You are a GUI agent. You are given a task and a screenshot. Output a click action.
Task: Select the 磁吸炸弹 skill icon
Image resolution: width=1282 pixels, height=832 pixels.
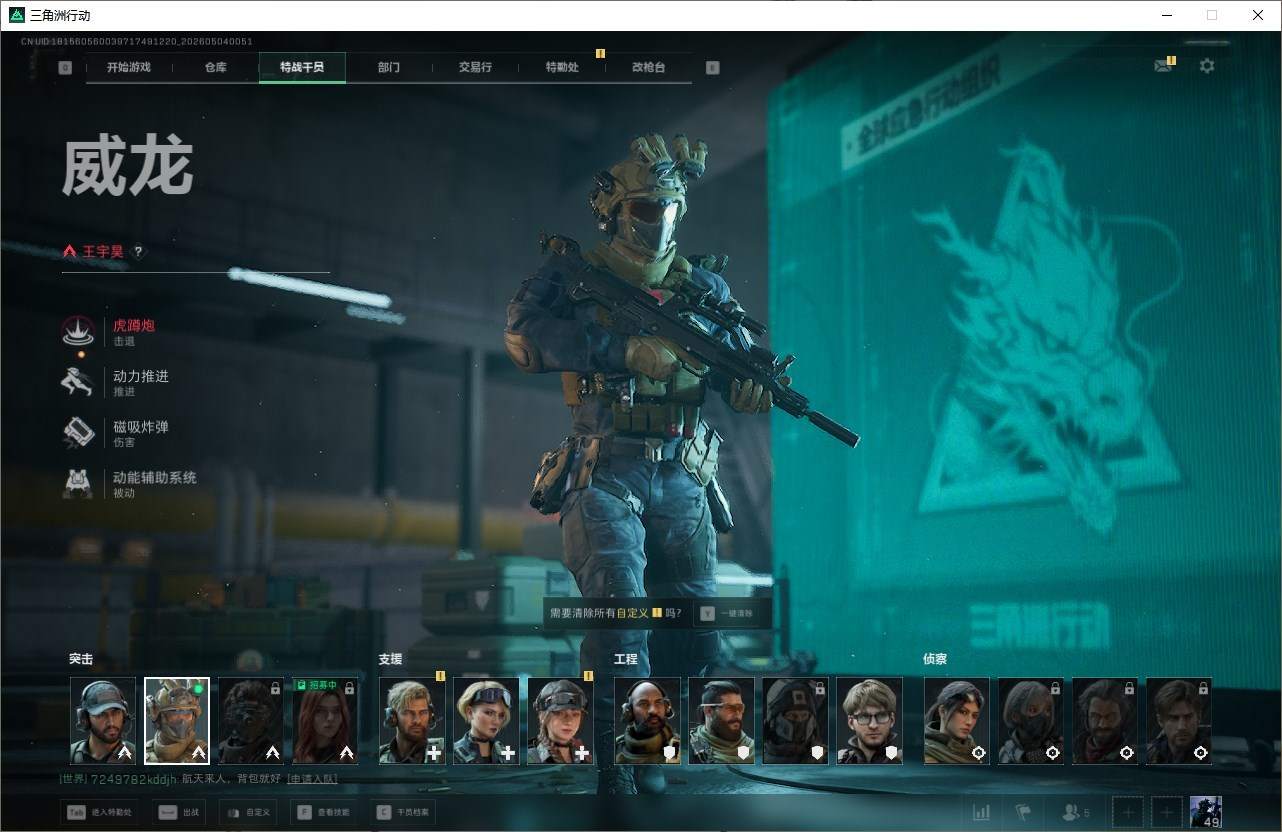[x=79, y=433]
